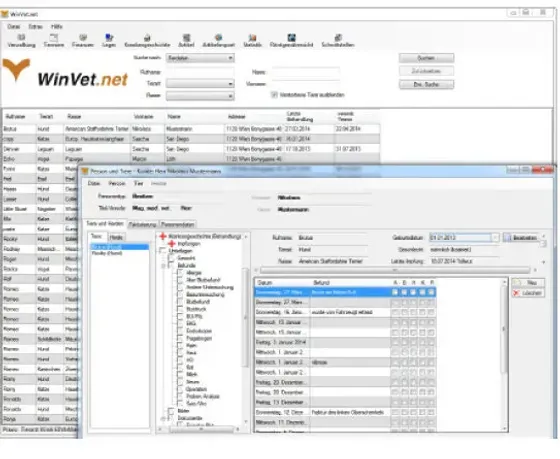560x459 pixels.
Task: Tick the Bilder checkbox in the tree
Action: (x=171, y=411)
